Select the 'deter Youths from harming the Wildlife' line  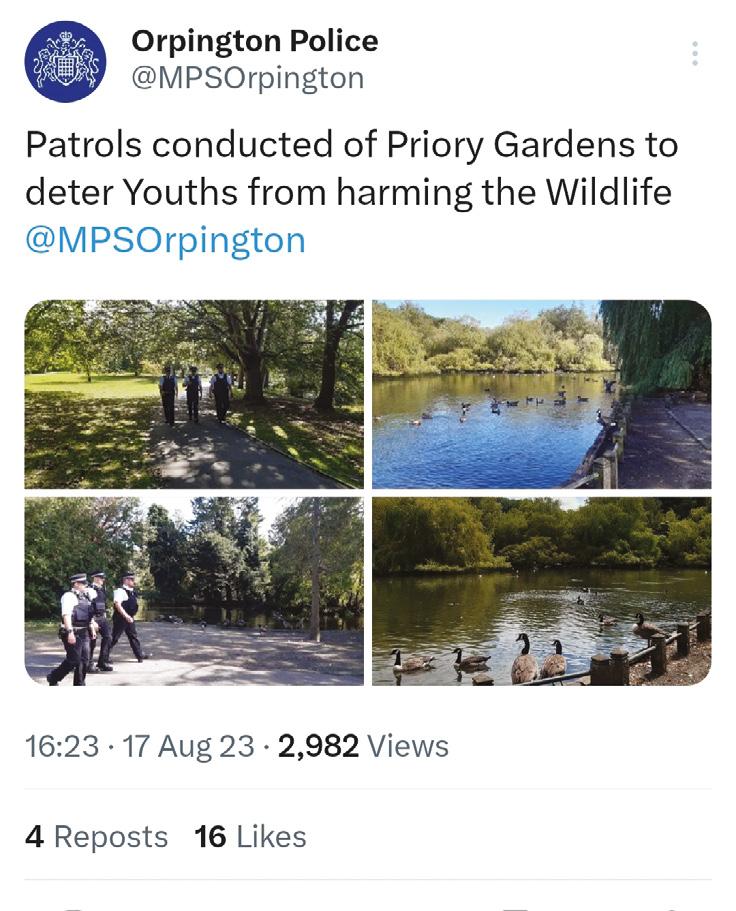coord(349,192)
